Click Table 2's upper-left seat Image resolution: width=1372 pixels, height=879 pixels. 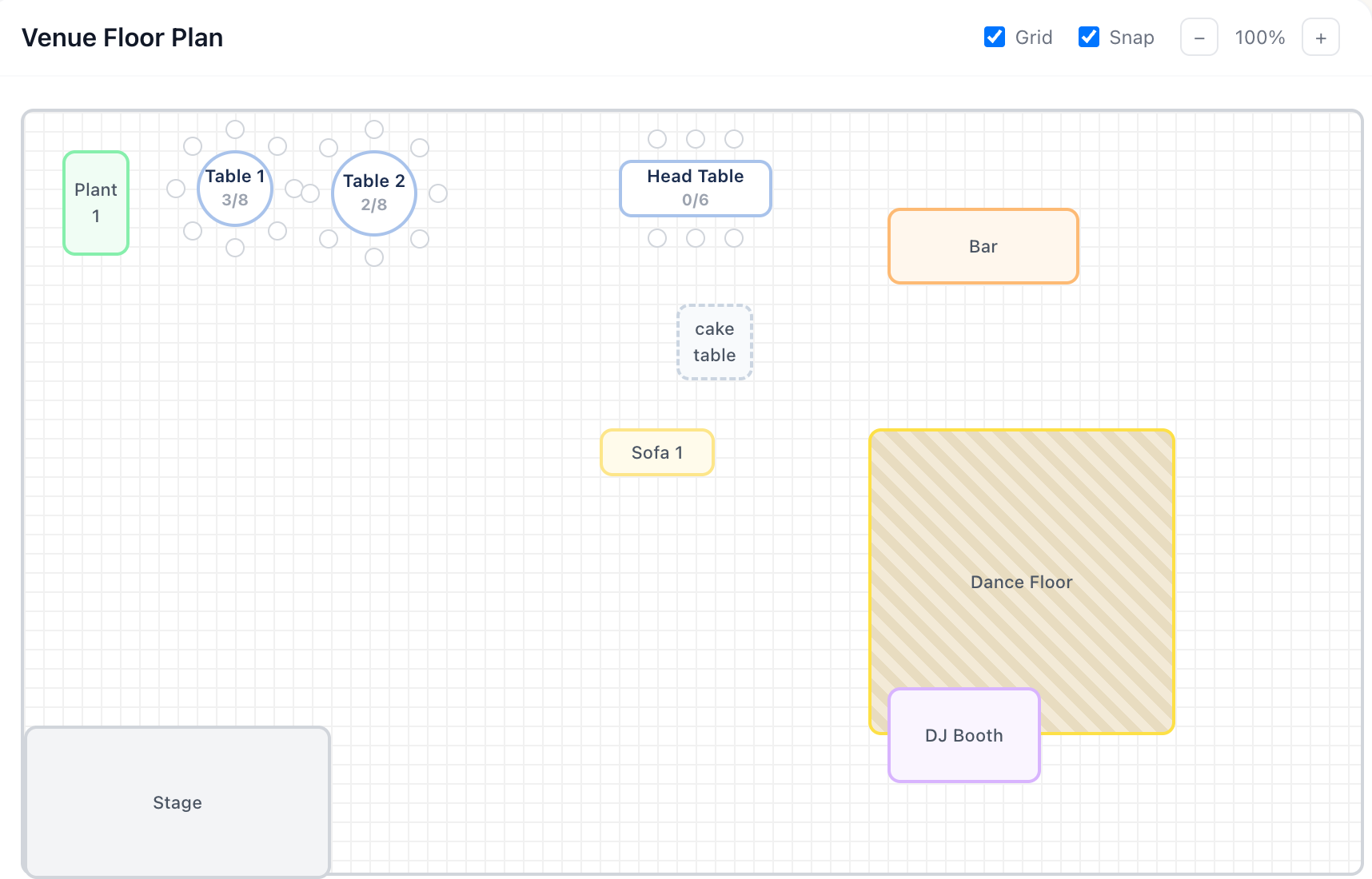[329, 148]
